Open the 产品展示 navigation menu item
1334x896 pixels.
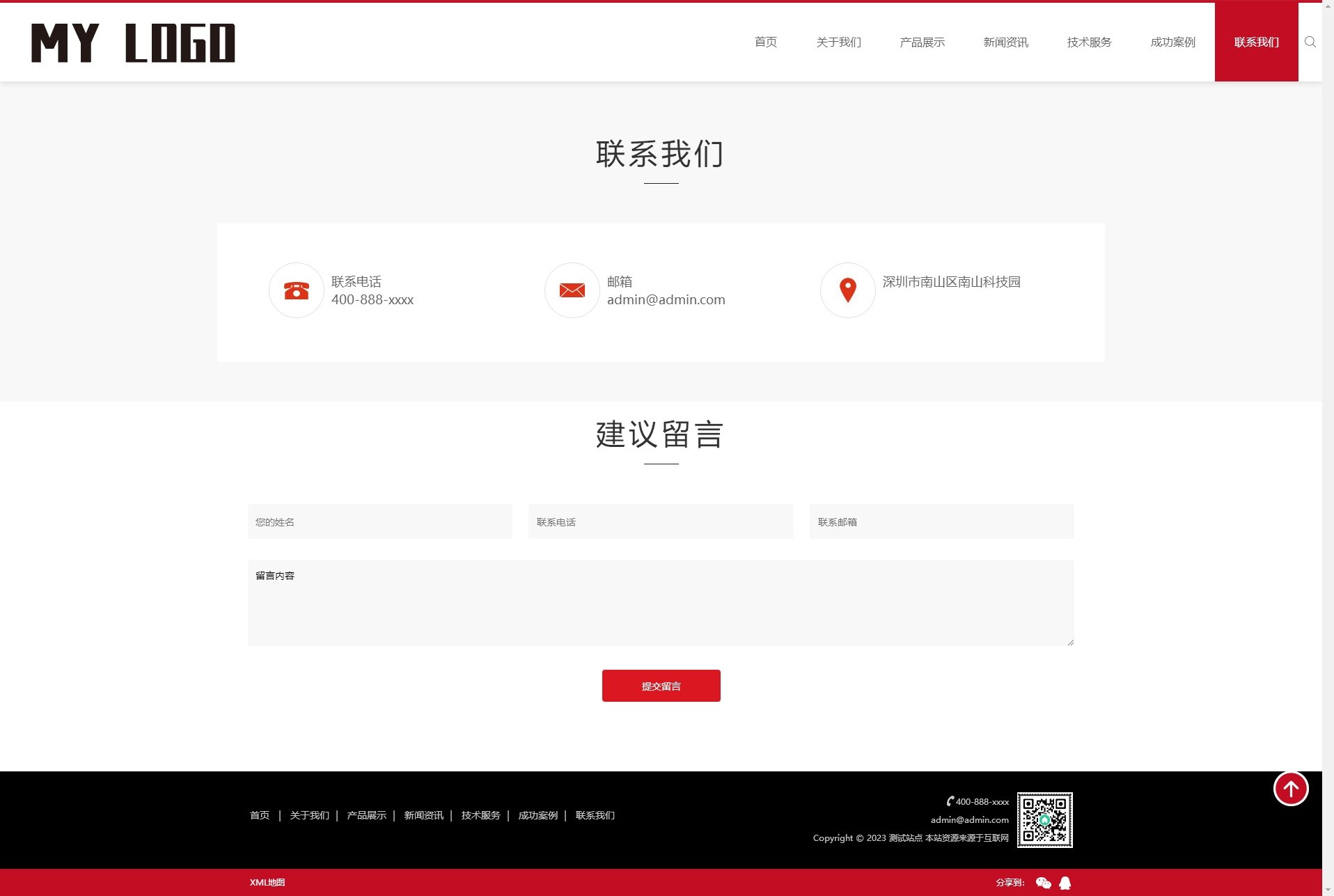click(x=922, y=42)
